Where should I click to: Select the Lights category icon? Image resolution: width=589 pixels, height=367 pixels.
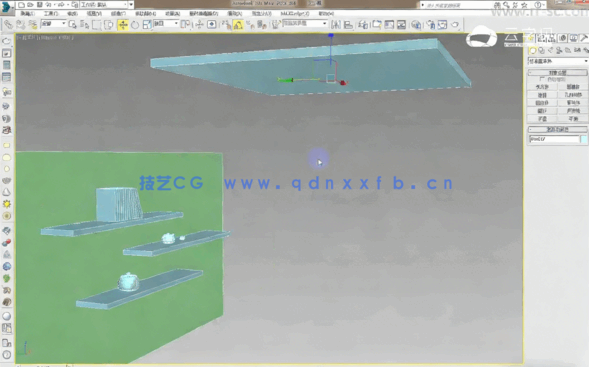550,50
